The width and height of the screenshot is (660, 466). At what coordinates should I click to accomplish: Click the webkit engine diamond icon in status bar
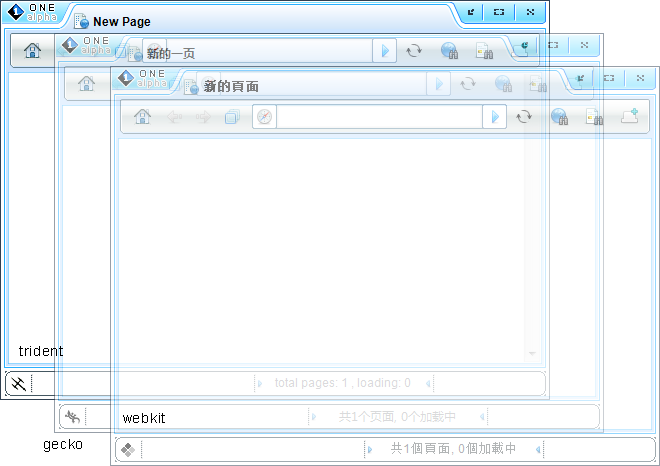128,450
